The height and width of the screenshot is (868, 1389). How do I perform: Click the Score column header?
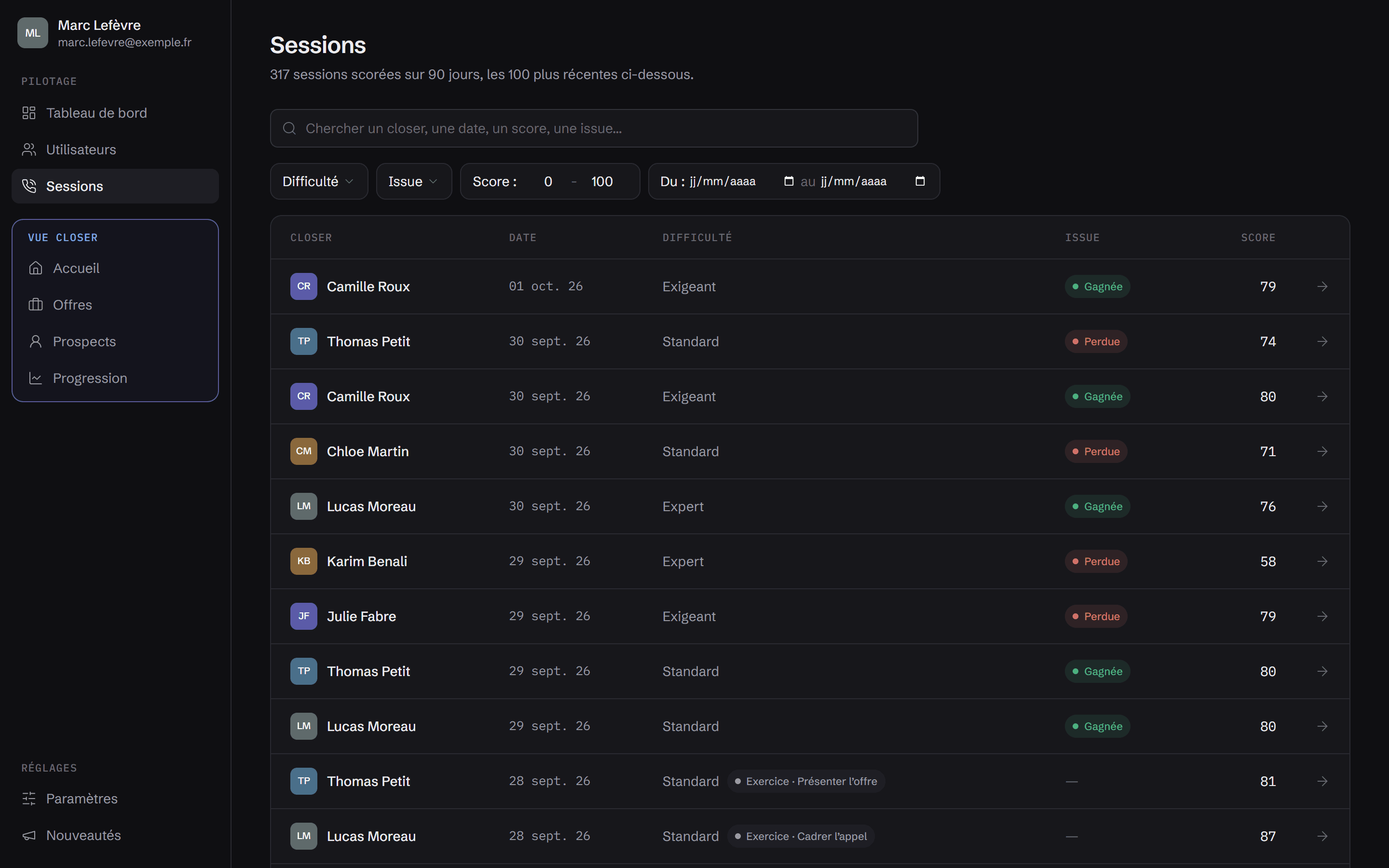coord(1258,238)
